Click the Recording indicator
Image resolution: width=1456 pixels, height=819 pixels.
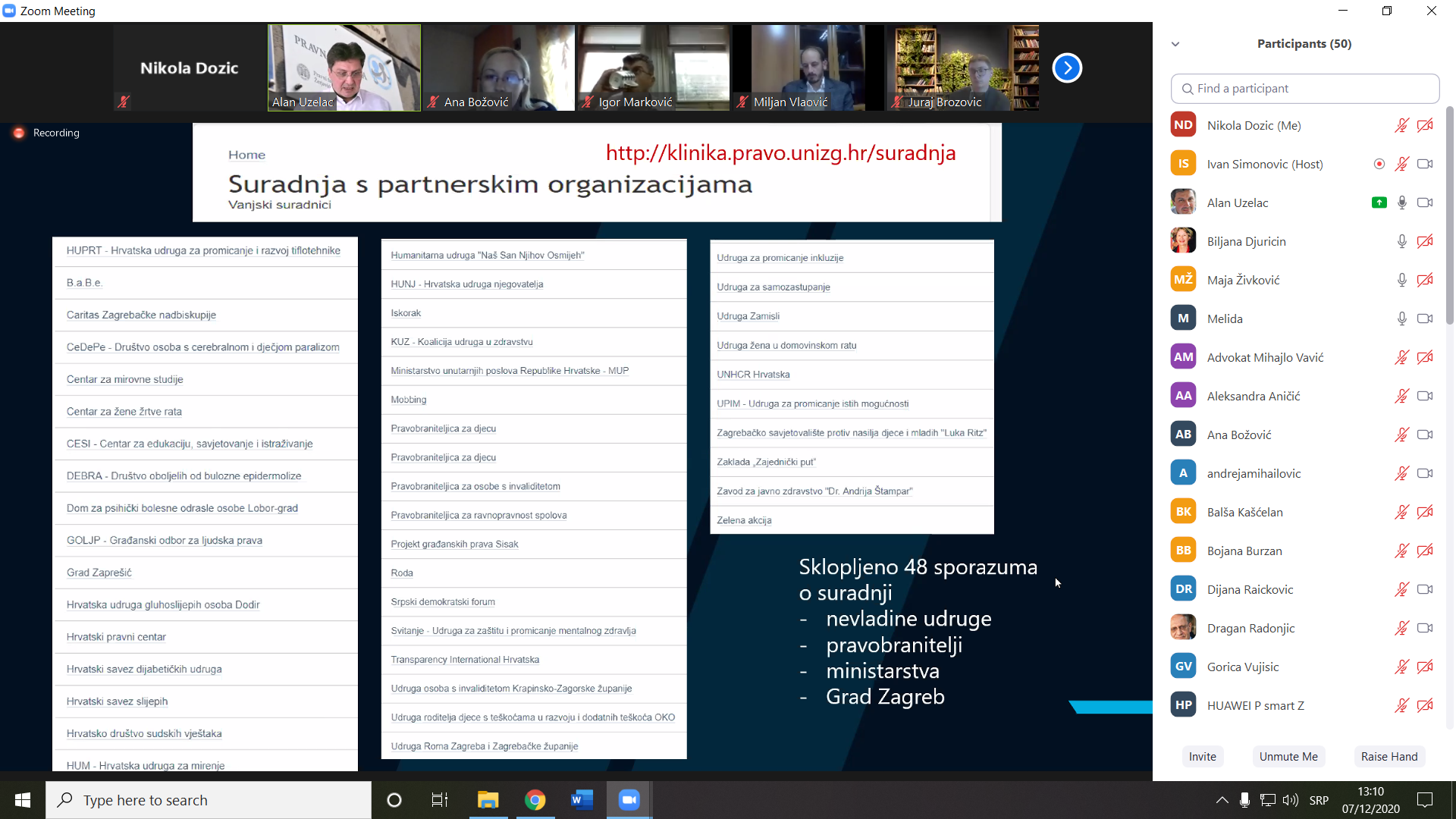pos(46,133)
